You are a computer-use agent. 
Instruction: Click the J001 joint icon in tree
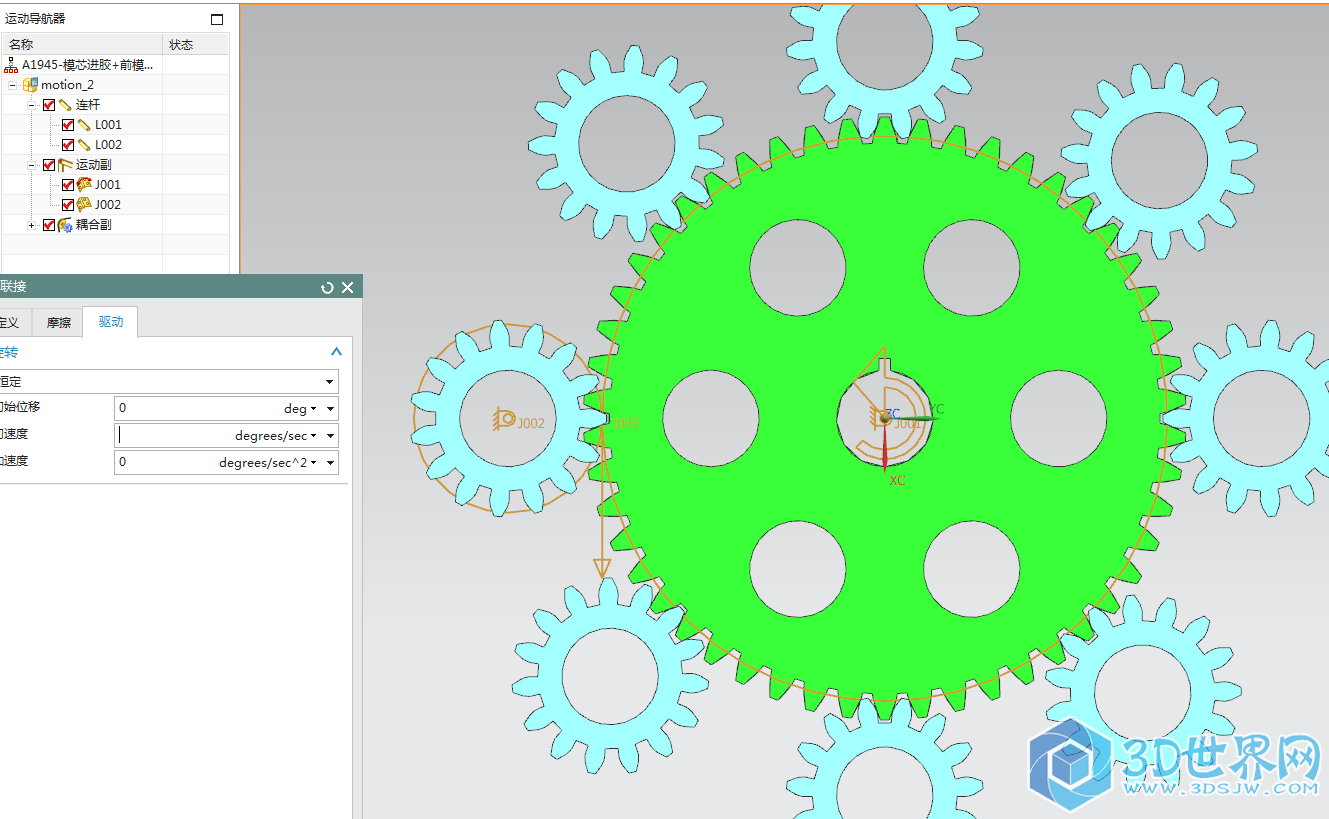(x=84, y=185)
